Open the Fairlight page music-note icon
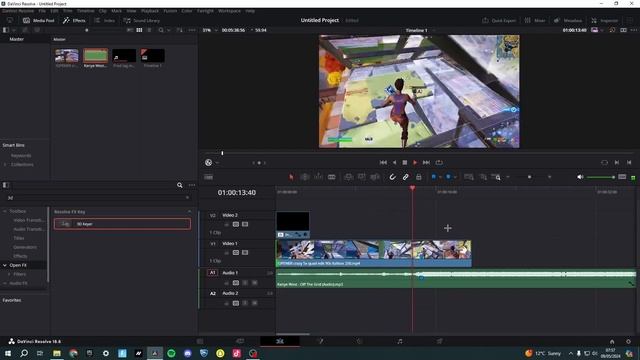This screenshot has height=360, width=640. tap(400, 341)
